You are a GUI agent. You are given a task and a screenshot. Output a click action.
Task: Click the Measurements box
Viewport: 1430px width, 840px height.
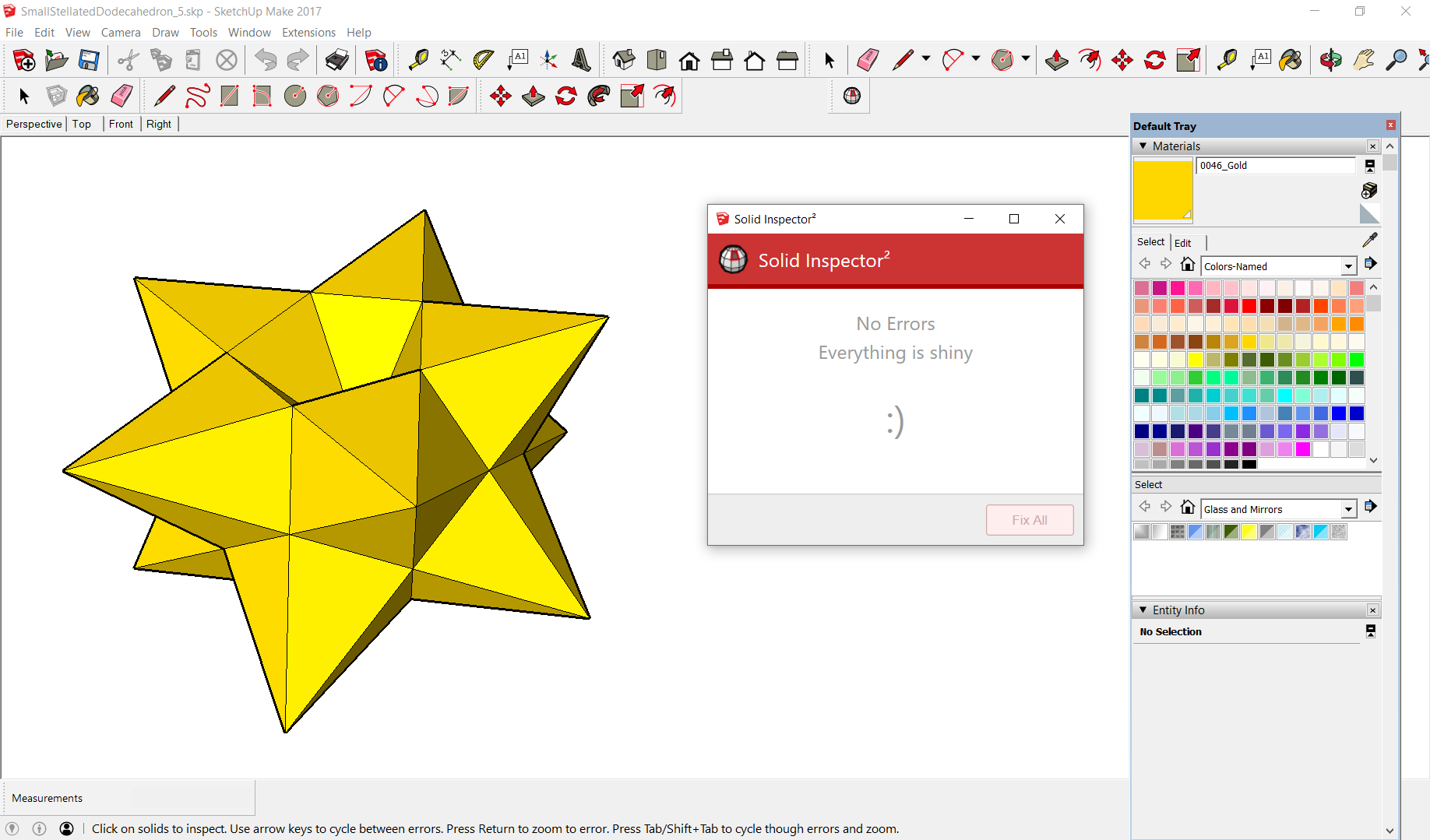coord(129,798)
